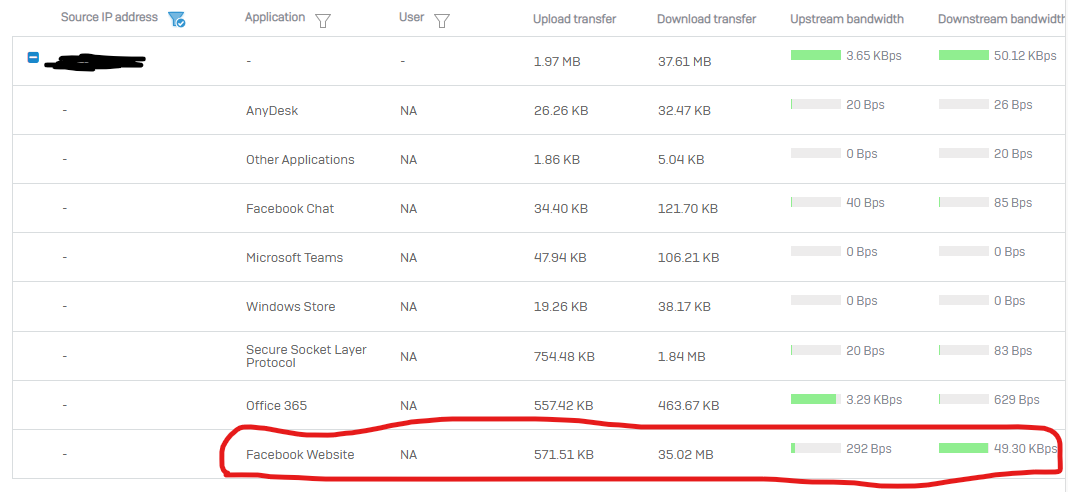Select the Facebook Website row
This screenshot has height=492, width=1068.
538,454
